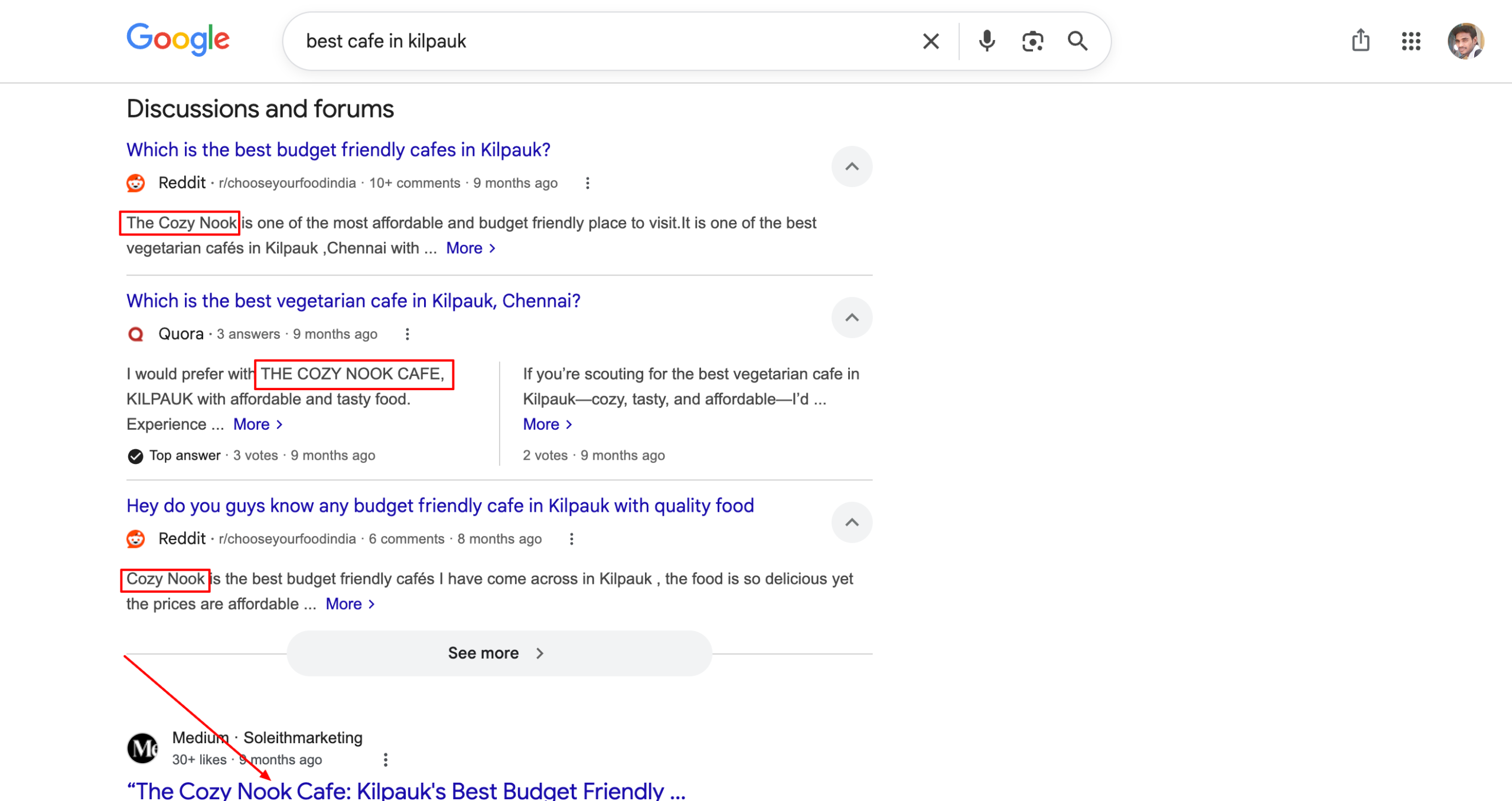Image resolution: width=1512 pixels, height=801 pixels.
Task: Collapse the 6-comments Reddit discussion result
Action: 852,522
